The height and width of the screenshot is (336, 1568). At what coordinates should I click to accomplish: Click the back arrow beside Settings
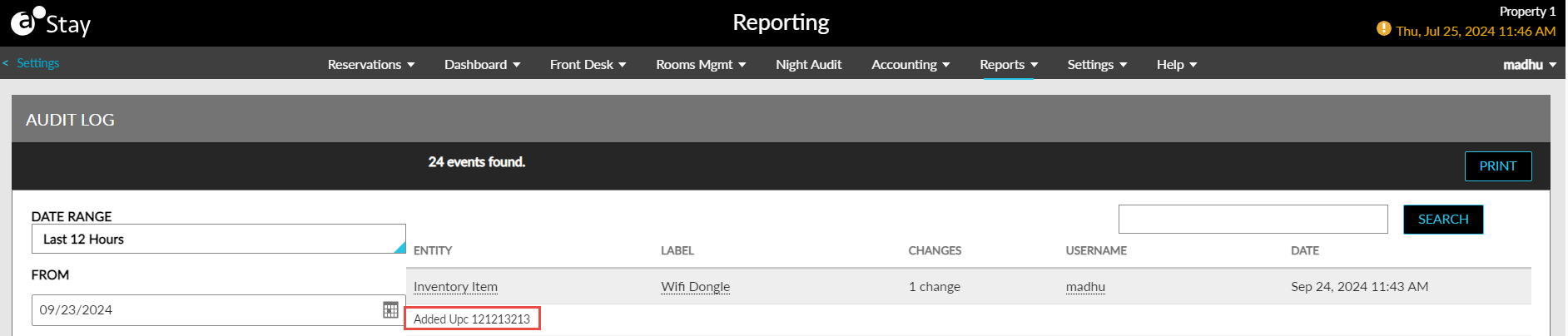[6, 63]
